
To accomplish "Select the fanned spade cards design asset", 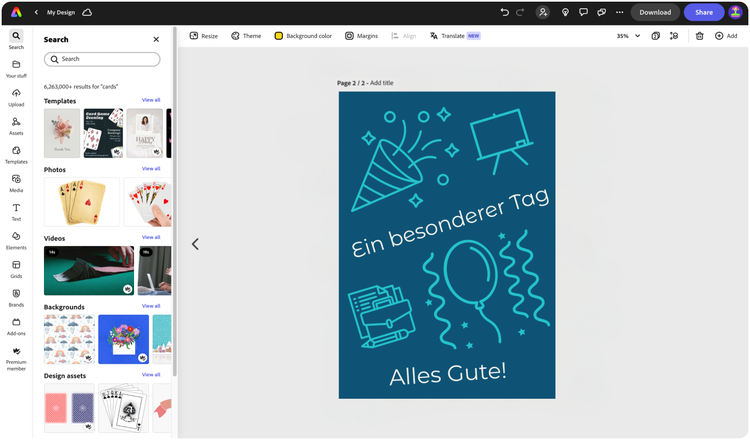I will (x=123, y=408).
